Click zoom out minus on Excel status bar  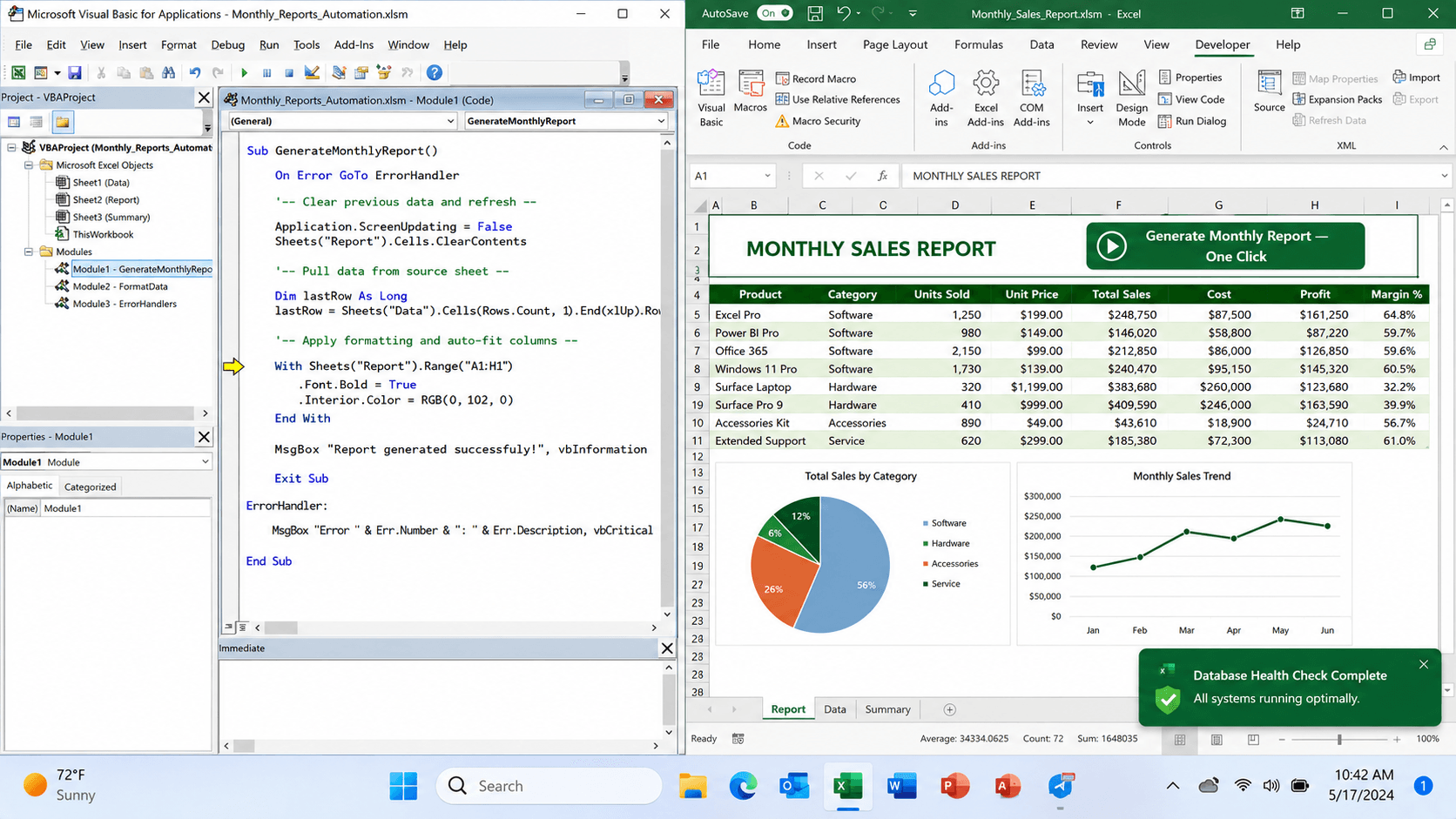click(x=1282, y=739)
